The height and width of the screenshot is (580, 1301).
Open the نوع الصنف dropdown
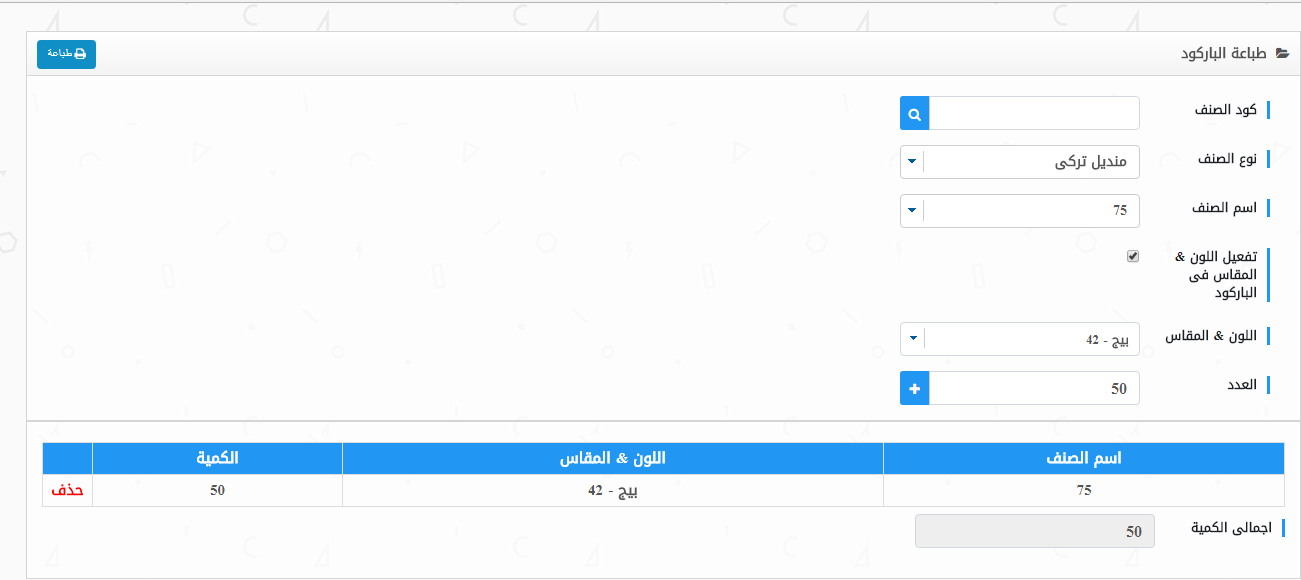point(912,162)
